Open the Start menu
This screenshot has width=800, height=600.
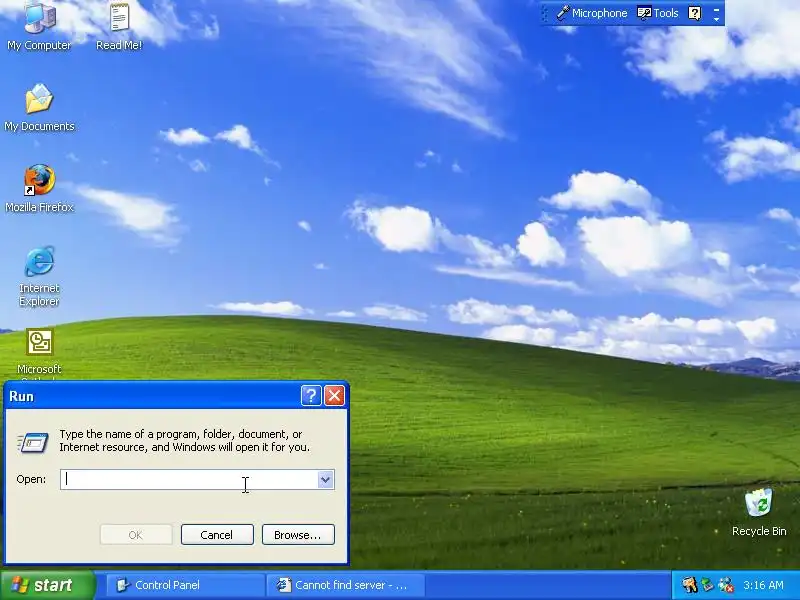tap(47, 585)
